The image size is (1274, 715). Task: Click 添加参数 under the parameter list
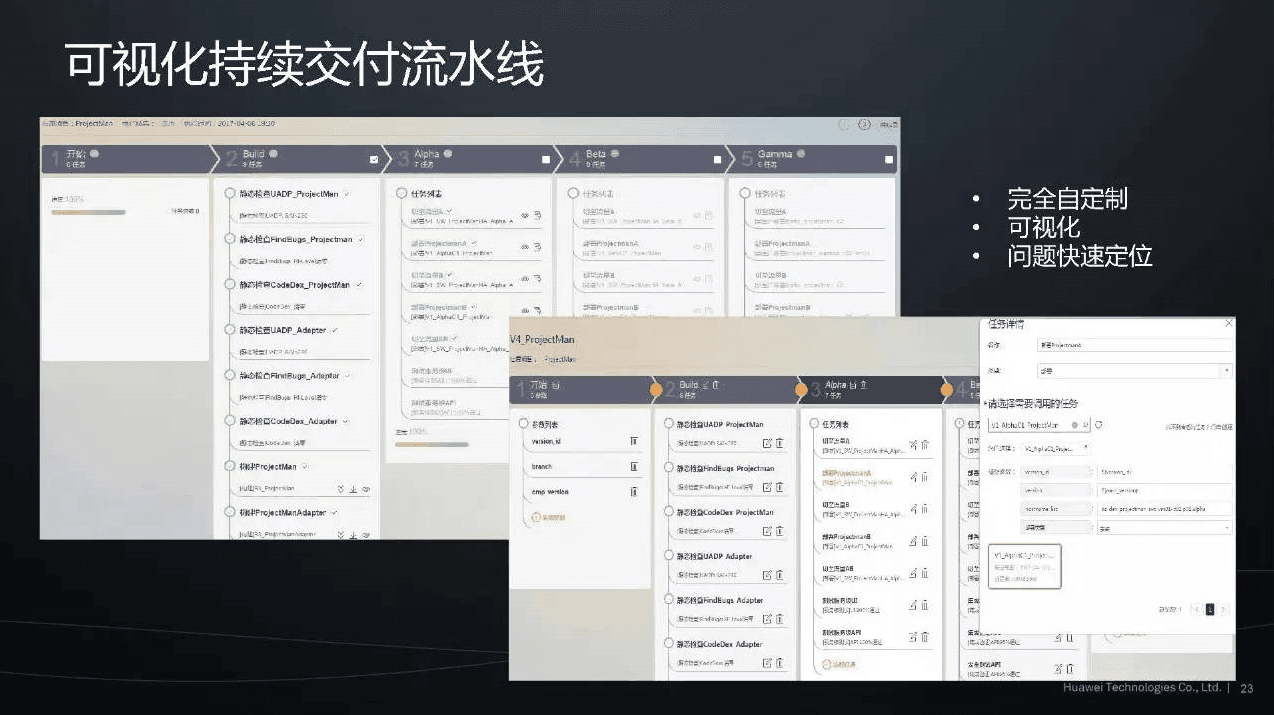(551, 517)
